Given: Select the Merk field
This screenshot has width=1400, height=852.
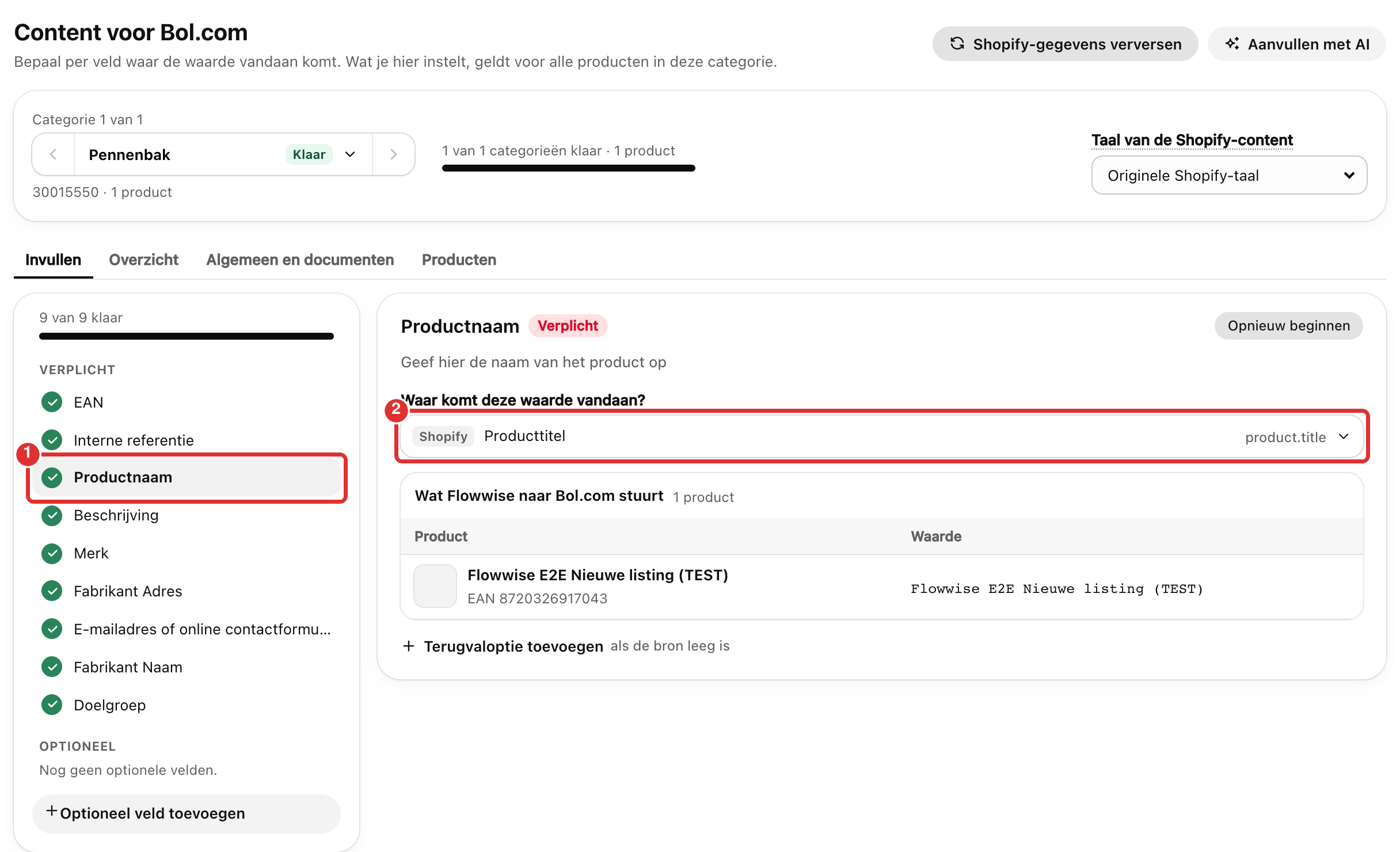Looking at the screenshot, I should click(x=186, y=553).
